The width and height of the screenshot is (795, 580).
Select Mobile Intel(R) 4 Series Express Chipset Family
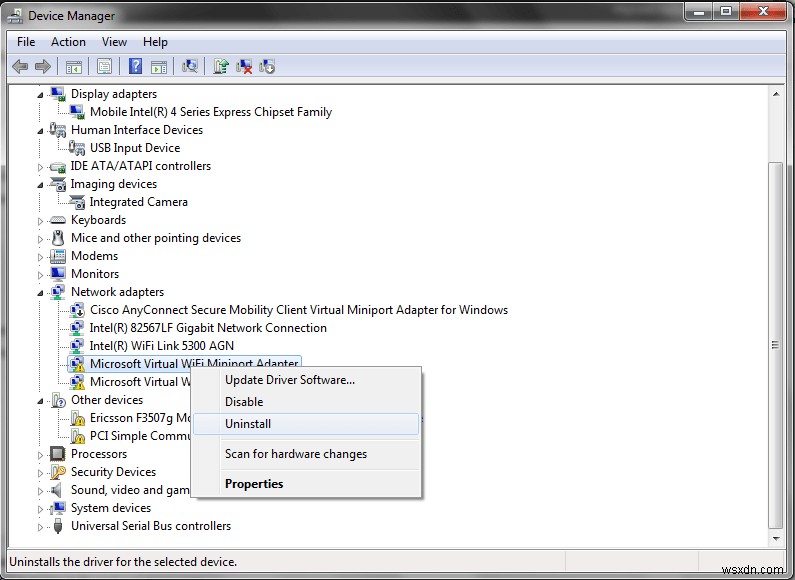[211, 112]
